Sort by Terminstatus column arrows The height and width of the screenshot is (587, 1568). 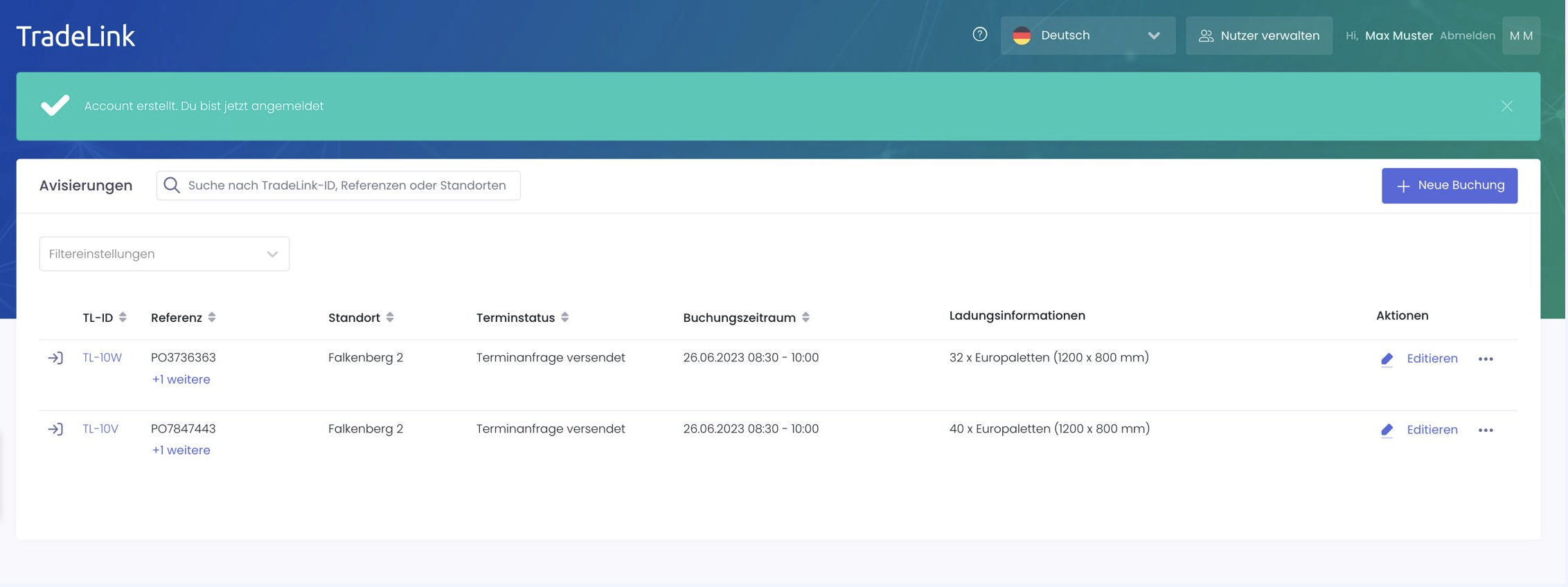tap(565, 317)
